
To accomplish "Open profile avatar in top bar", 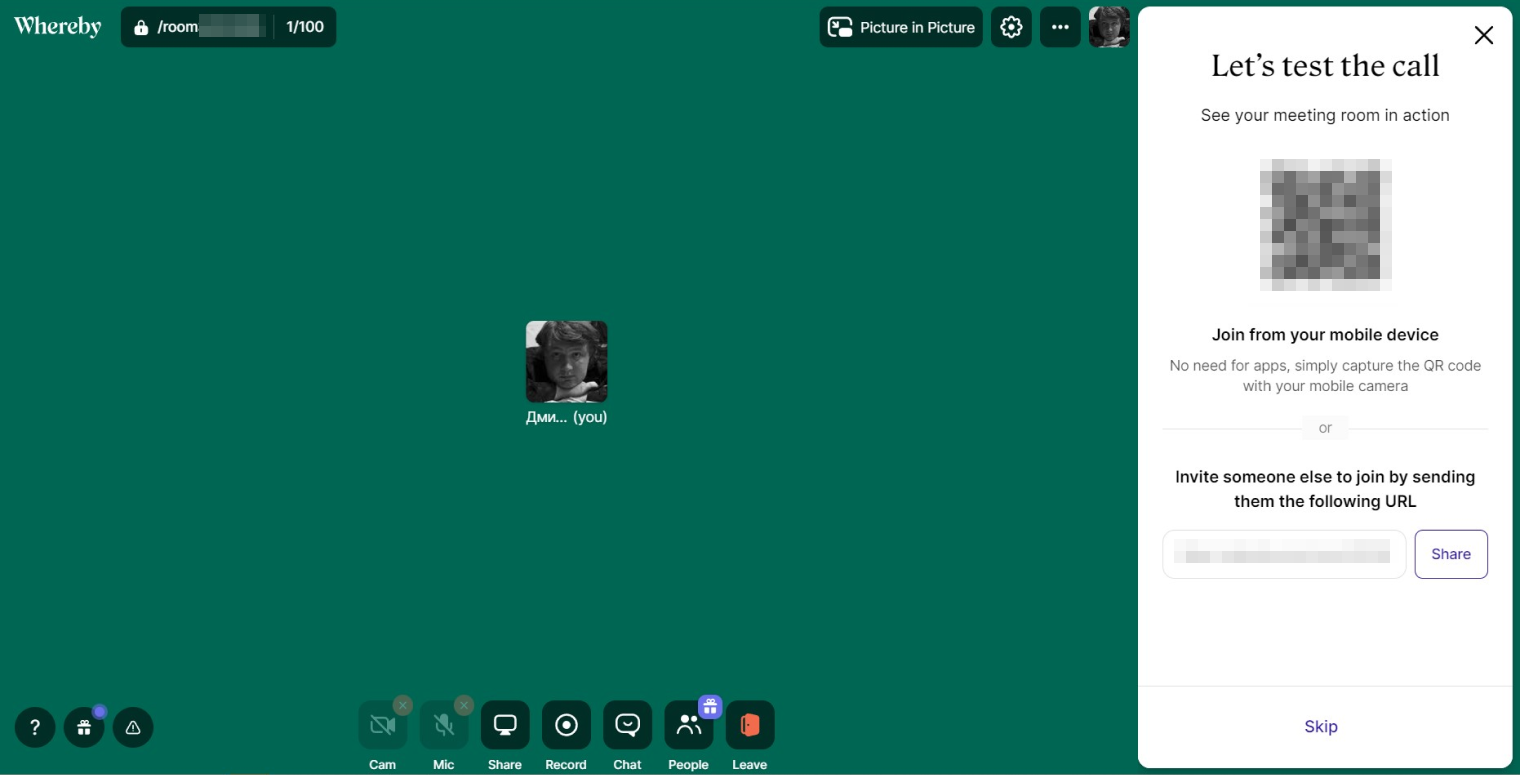I will point(1109,27).
